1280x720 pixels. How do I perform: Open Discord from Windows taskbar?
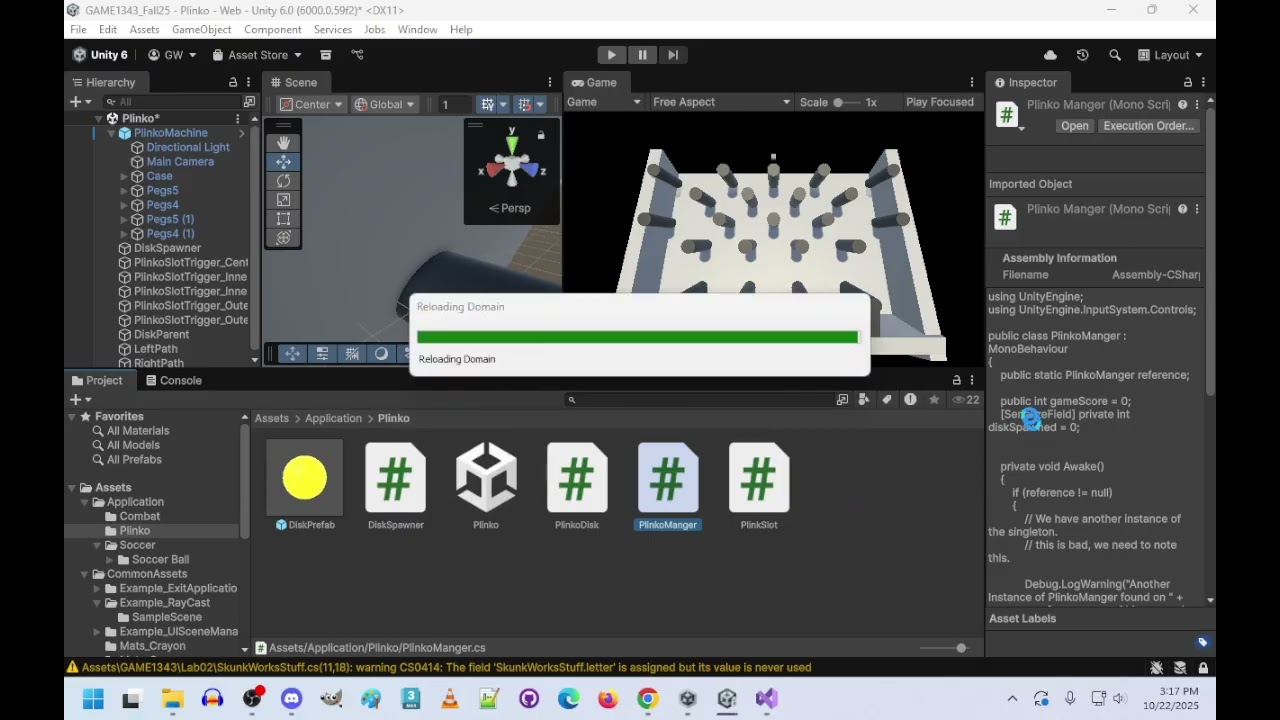[x=291, y=699]
